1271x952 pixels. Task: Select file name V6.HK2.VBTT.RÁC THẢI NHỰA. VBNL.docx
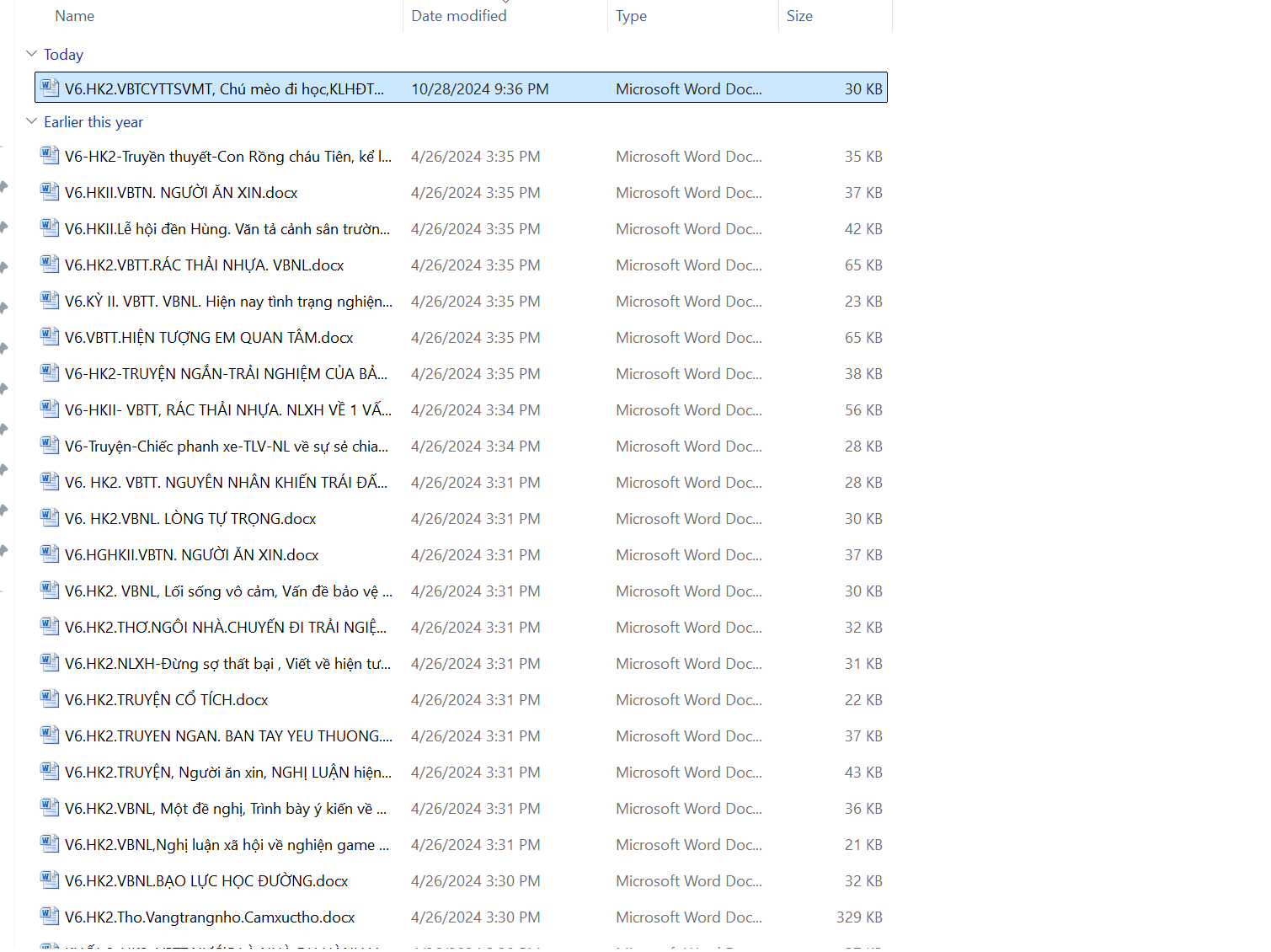(205, 265)
